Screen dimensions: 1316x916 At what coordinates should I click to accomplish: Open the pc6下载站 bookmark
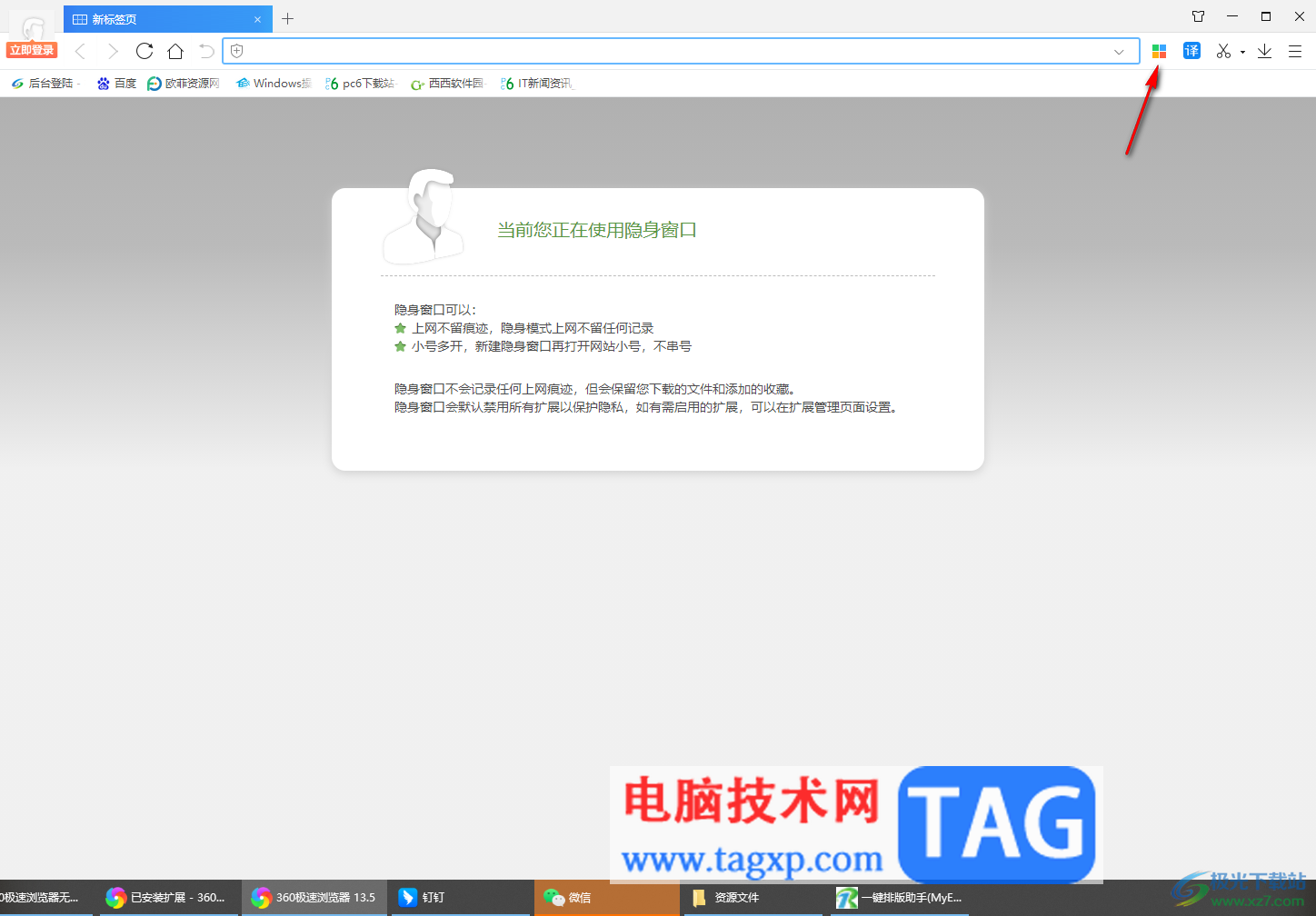coord(360,84)
